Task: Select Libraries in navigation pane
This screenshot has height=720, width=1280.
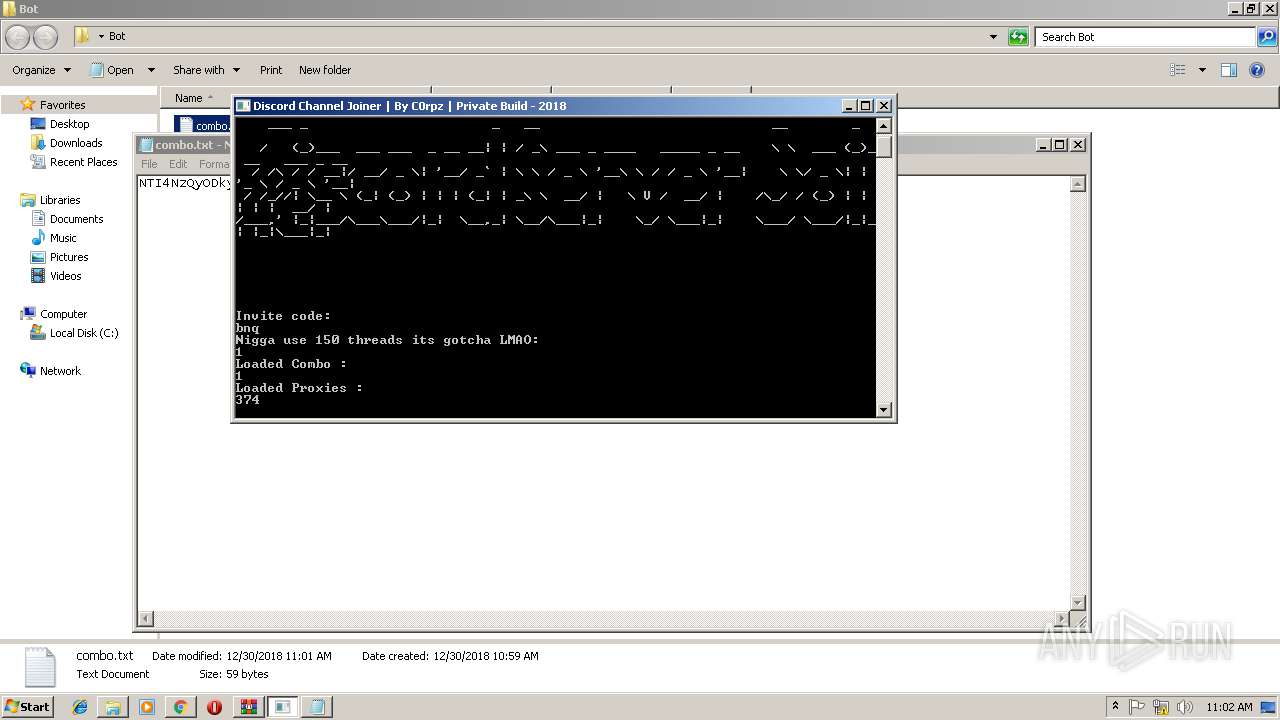Action: [60, 200]
